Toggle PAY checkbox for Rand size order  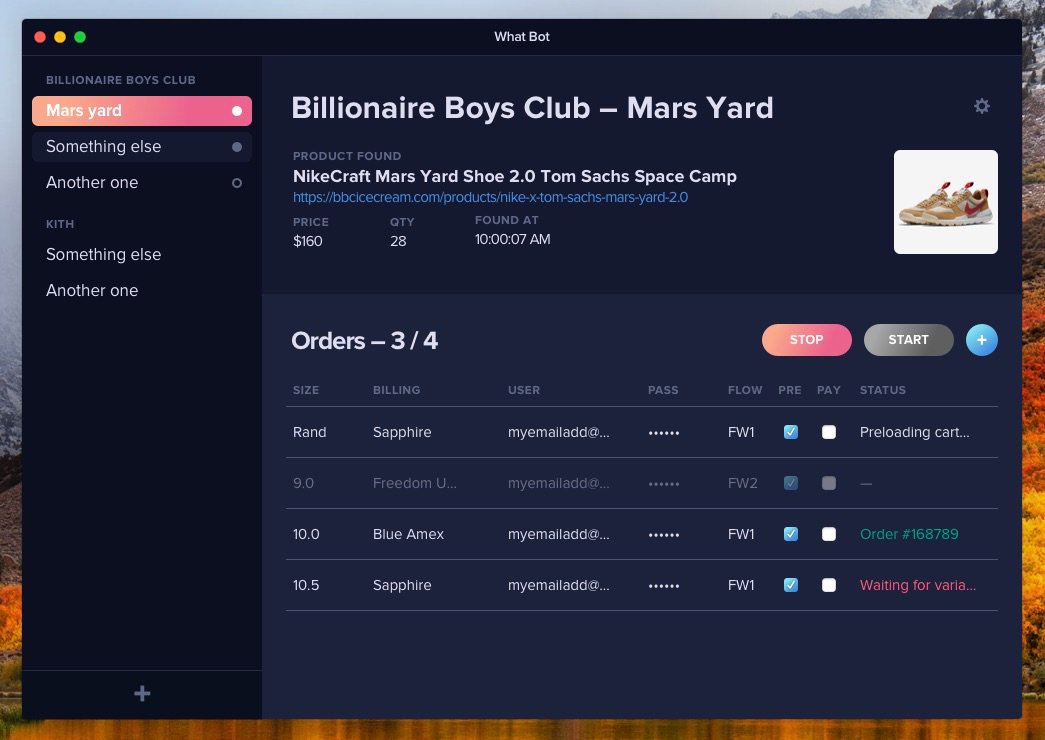coord(828,432)
